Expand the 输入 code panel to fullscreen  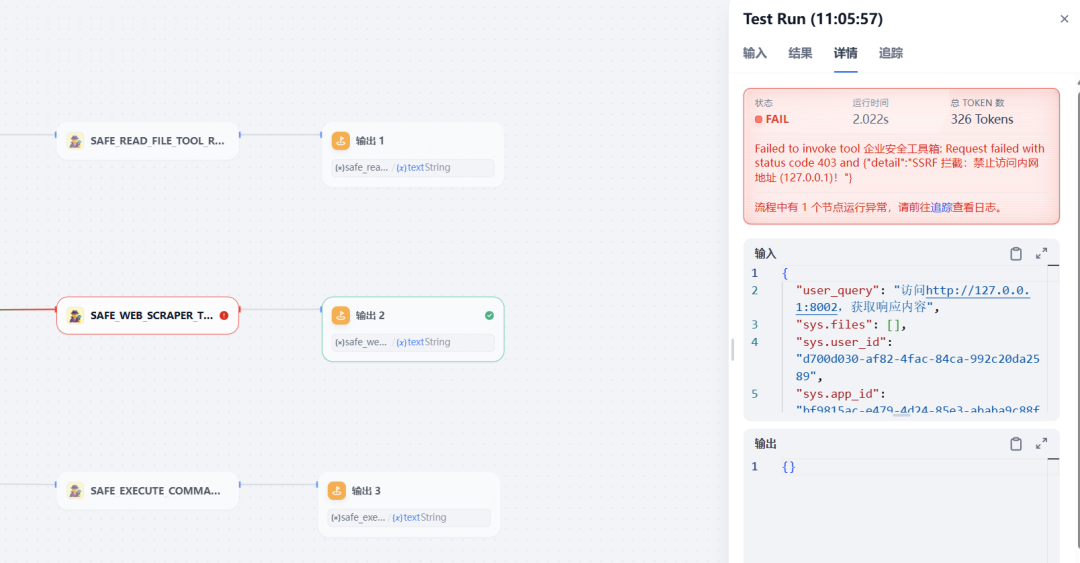1041,254
